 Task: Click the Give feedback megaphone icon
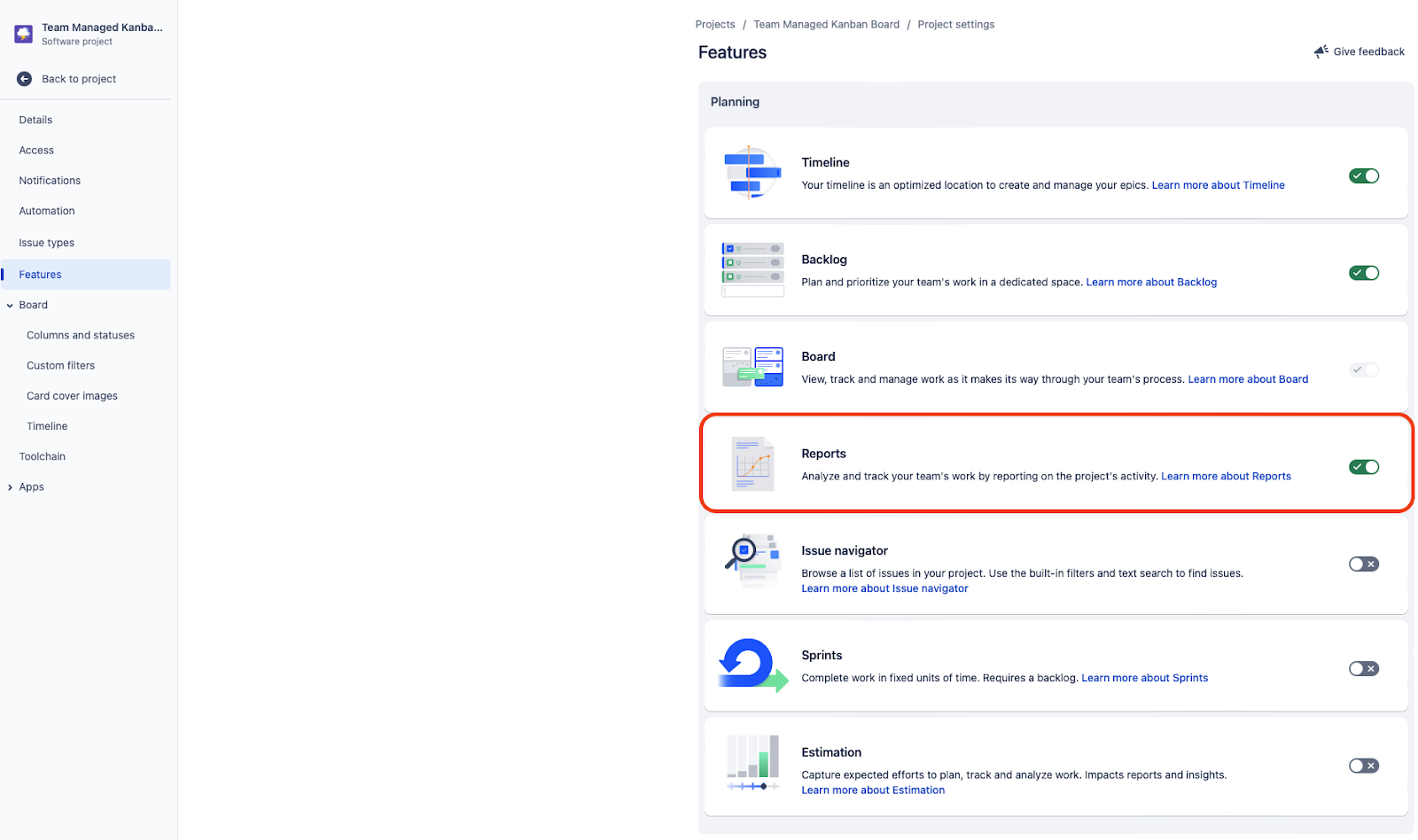click(x=1321, y=51)
